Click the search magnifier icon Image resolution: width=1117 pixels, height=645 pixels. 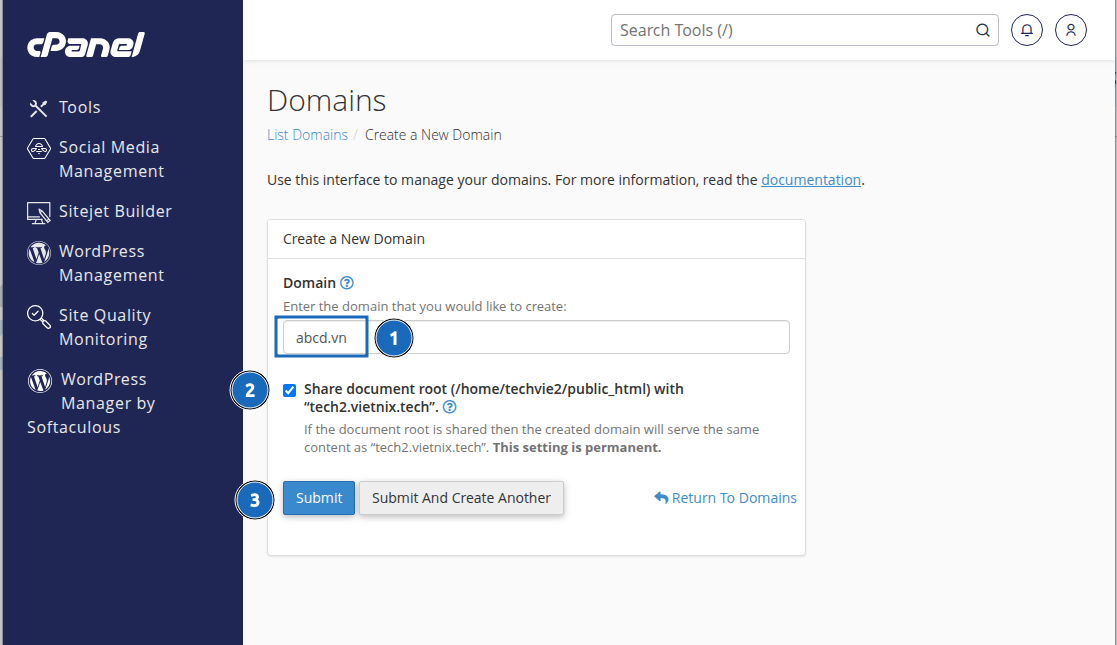click(x=982, y=30)
